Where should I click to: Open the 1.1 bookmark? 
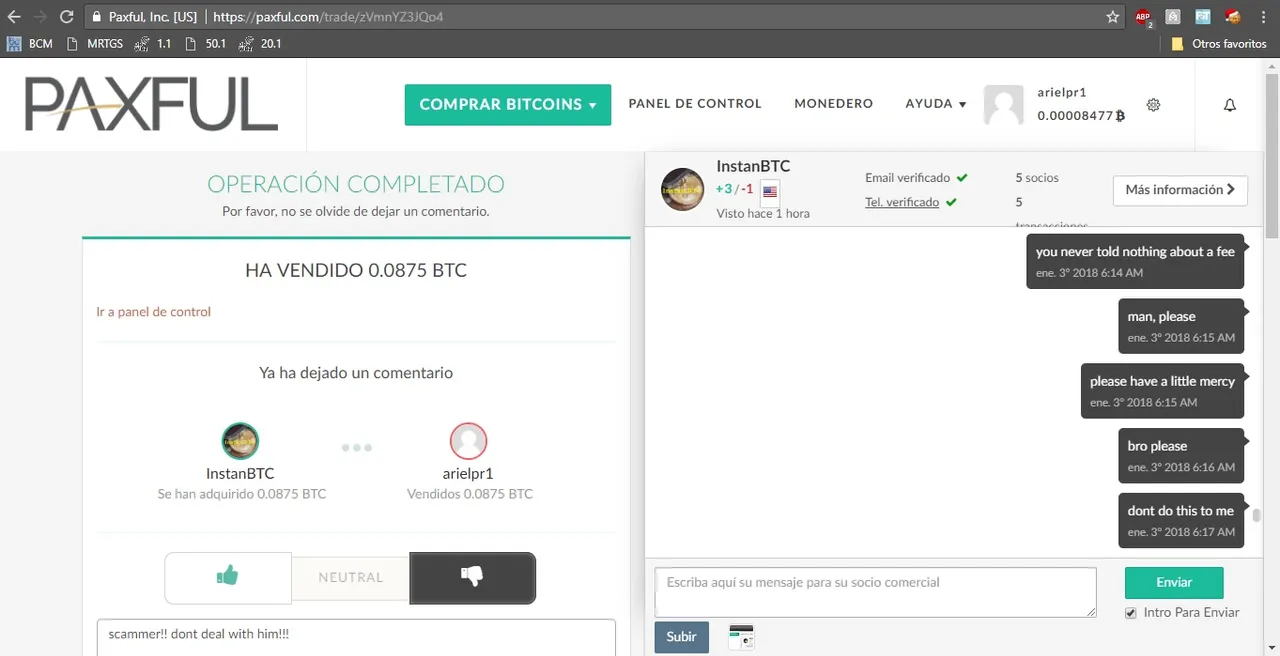coord(153,44)
